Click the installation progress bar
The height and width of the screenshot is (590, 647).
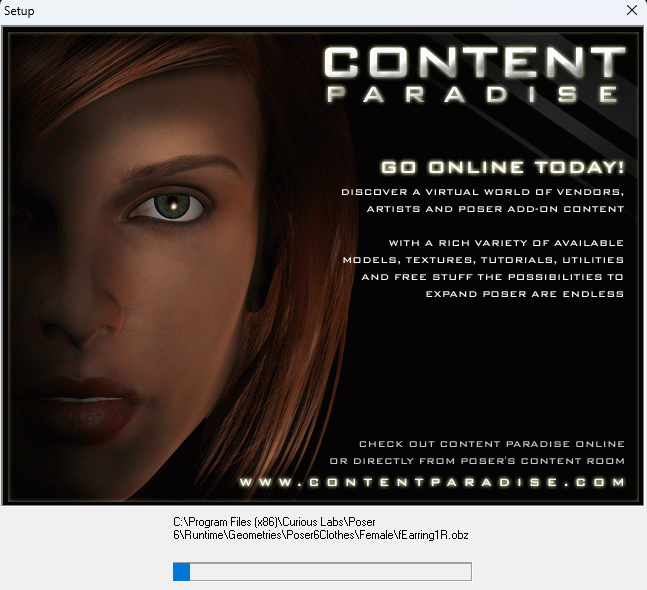pos(322,571)
